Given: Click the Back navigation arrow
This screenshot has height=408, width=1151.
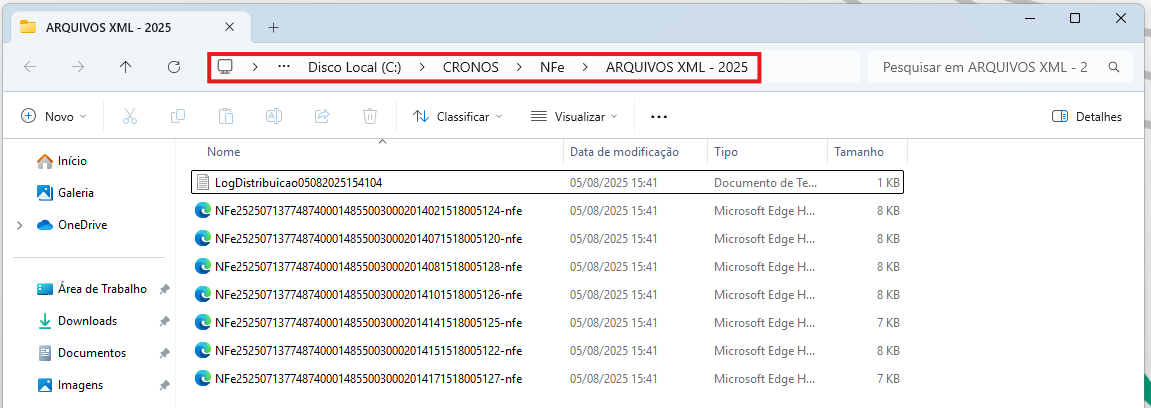Looking at the screenshot, I should [30, 67].
